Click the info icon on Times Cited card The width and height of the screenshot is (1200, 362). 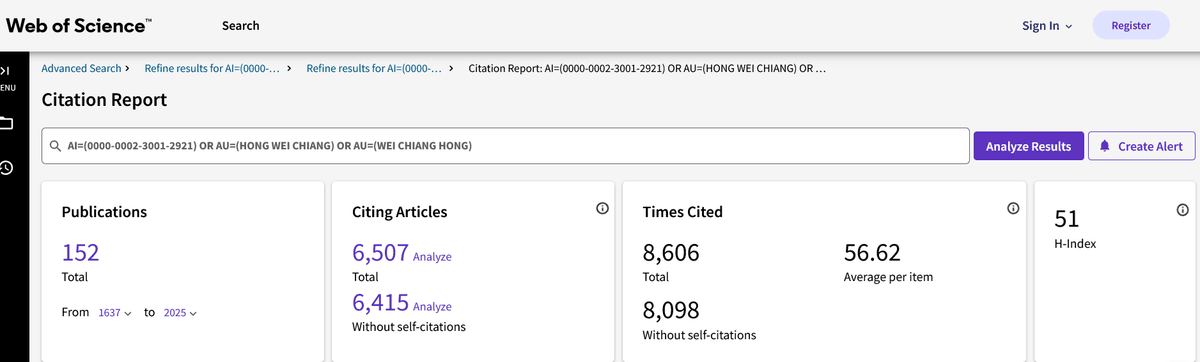tap(1013, 209)
